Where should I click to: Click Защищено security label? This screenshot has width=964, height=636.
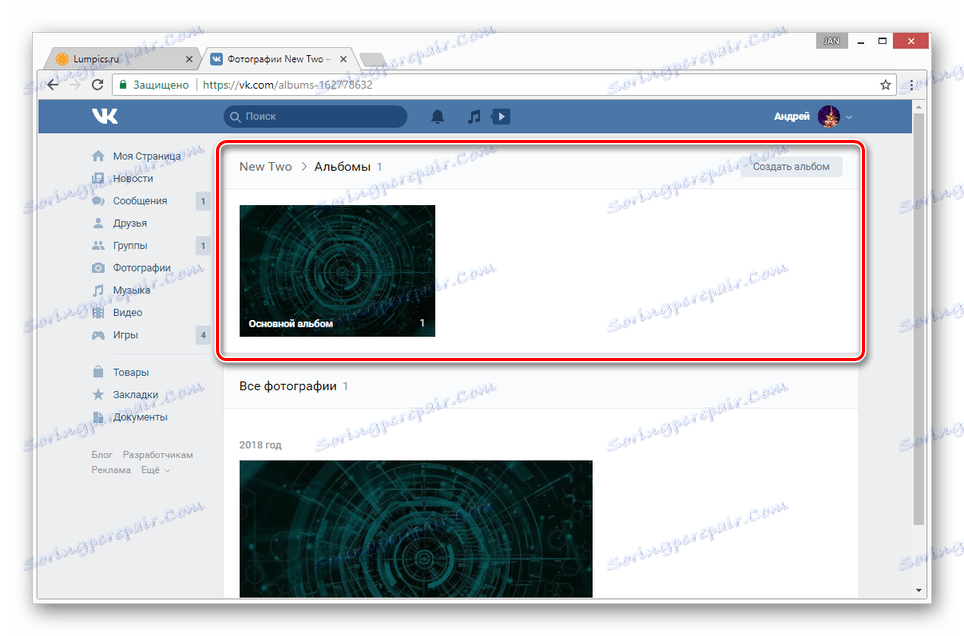[161, 85]
